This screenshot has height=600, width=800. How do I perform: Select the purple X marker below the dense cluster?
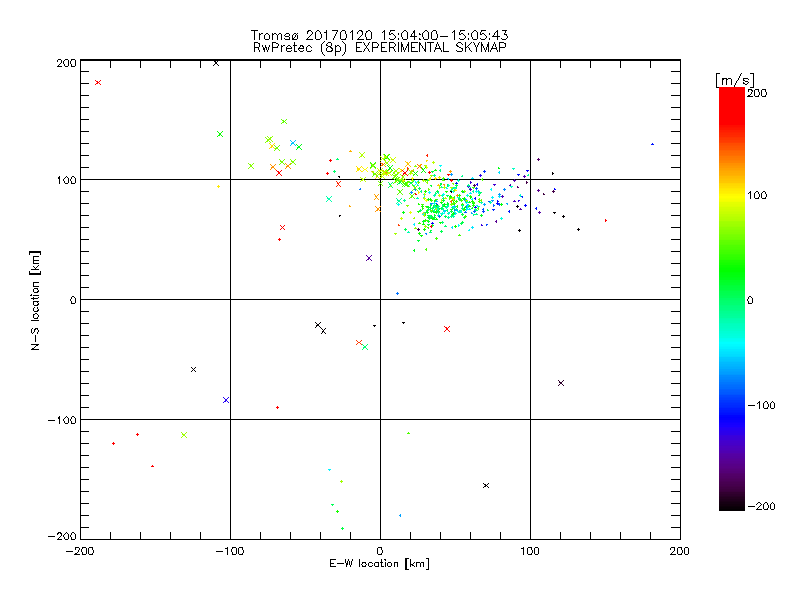(369, 258)
